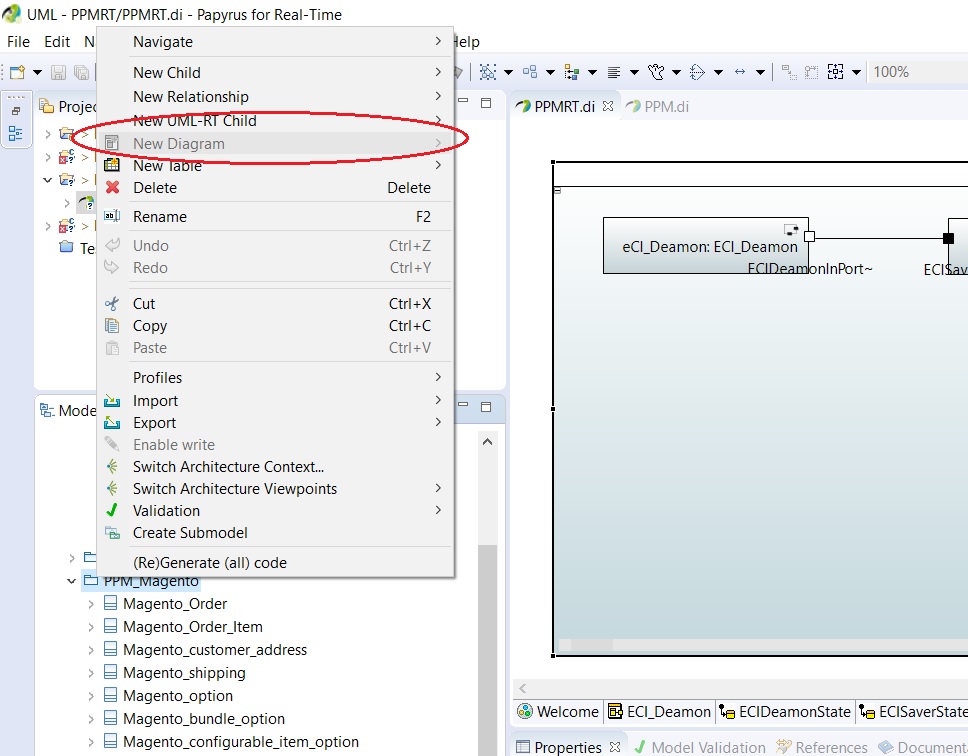Switch to the ECI_Deamon diagram tab
Screen dimensions: 968x756
[x=660, y=712]
